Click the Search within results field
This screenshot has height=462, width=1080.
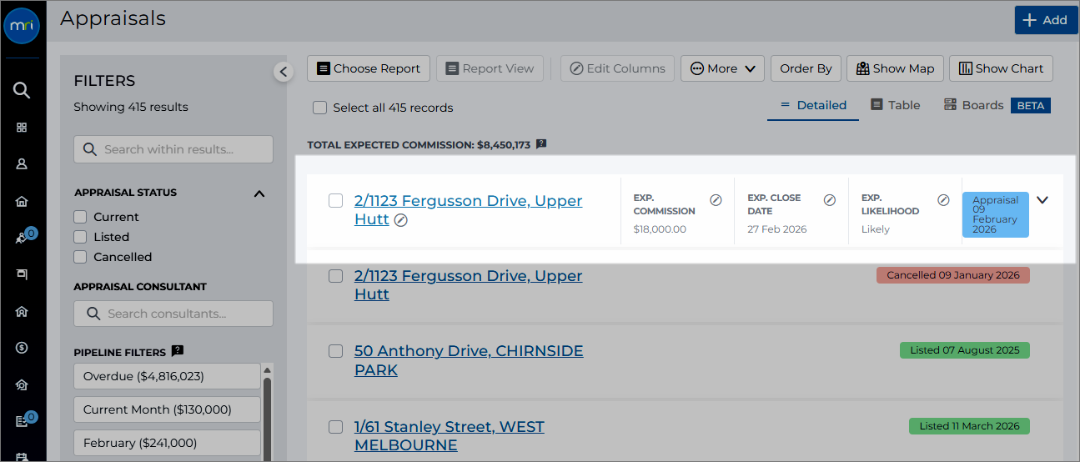pyautogui.click(x=174, y=149)
